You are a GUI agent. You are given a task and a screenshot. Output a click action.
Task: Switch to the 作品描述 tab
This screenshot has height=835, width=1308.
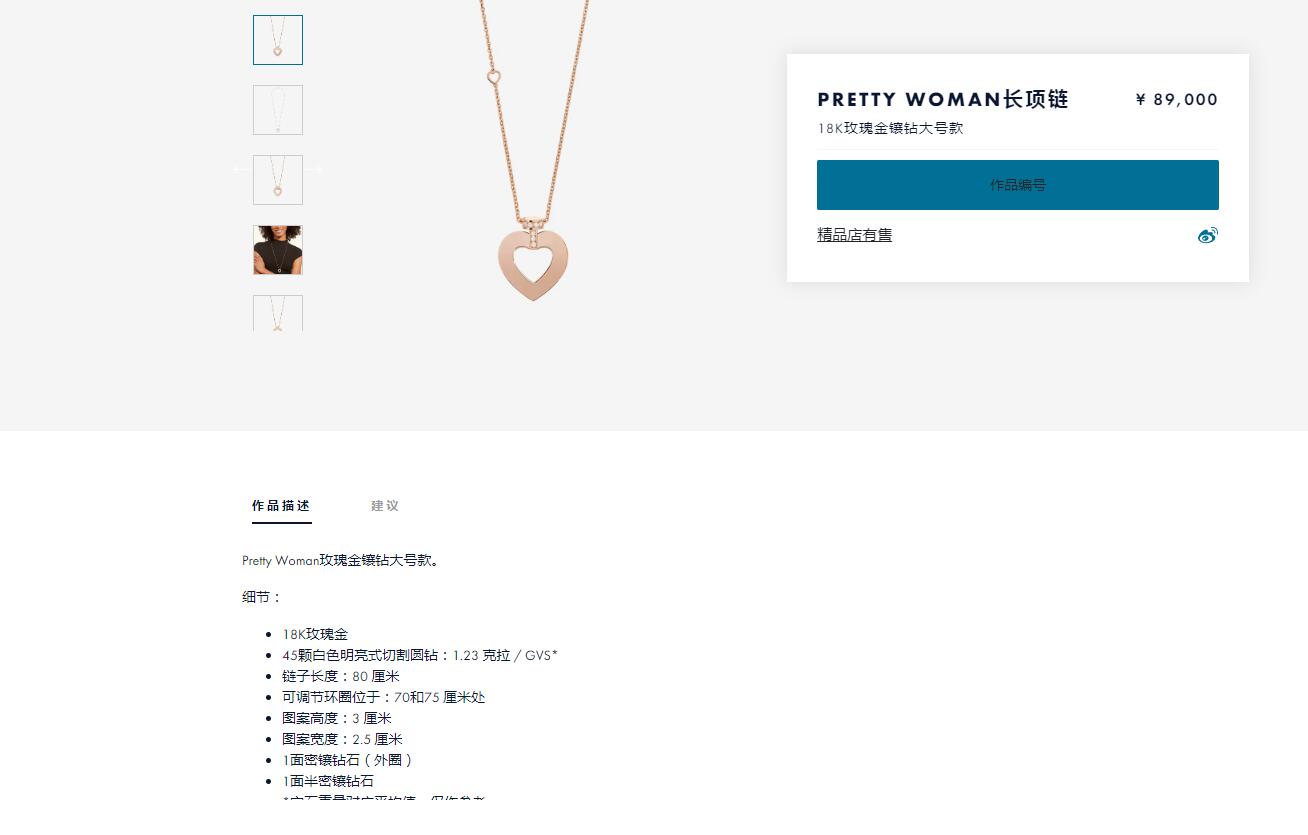(x=281, y=506)
